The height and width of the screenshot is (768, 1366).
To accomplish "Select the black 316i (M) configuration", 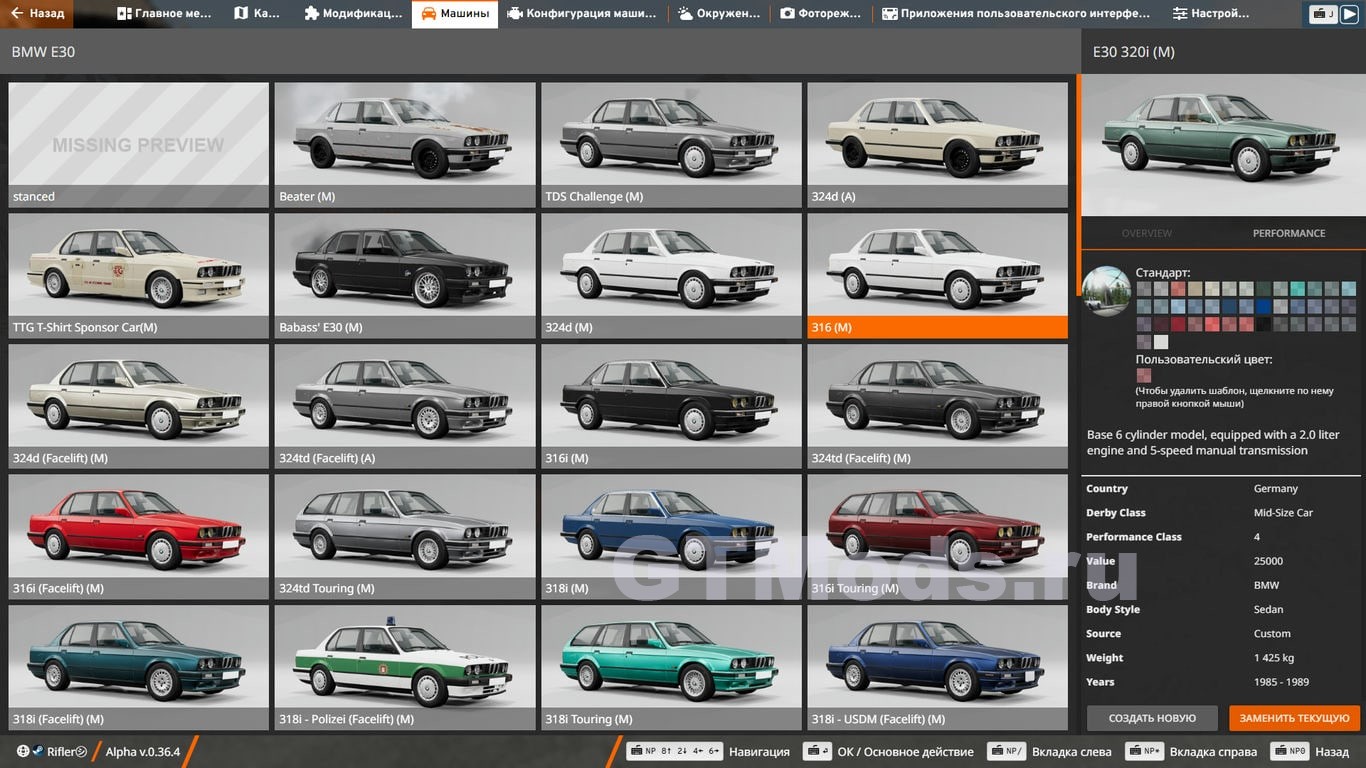I will (671, 406).
